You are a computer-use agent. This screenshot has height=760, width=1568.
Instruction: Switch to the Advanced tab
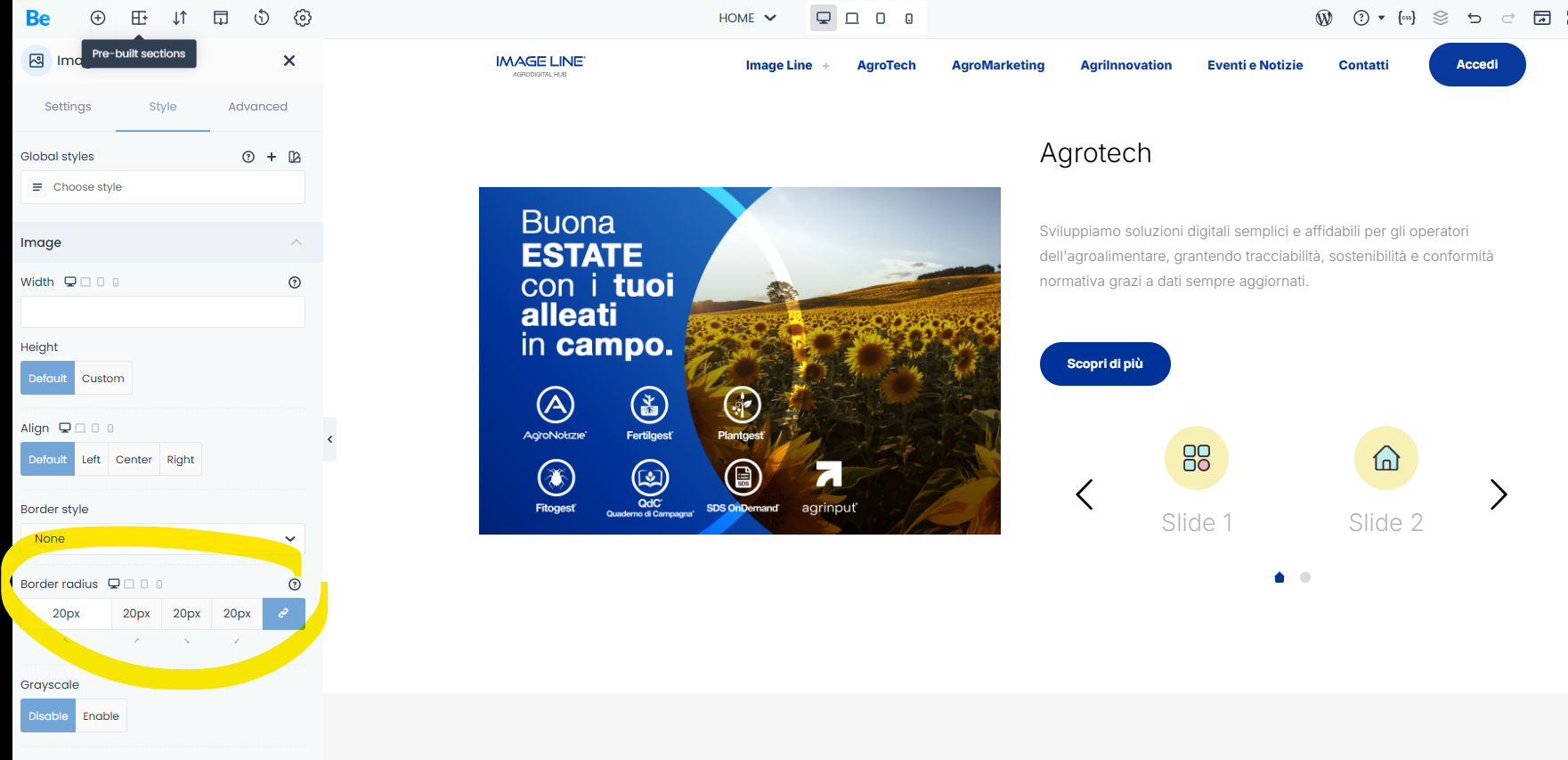pos(257,106)
